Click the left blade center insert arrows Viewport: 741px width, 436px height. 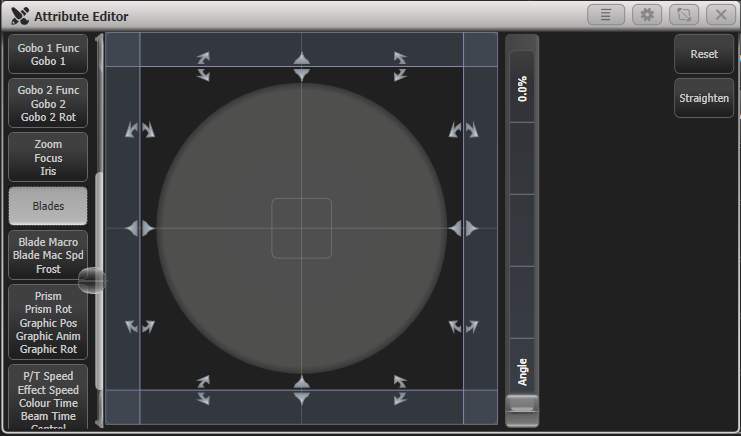[140, 229]
